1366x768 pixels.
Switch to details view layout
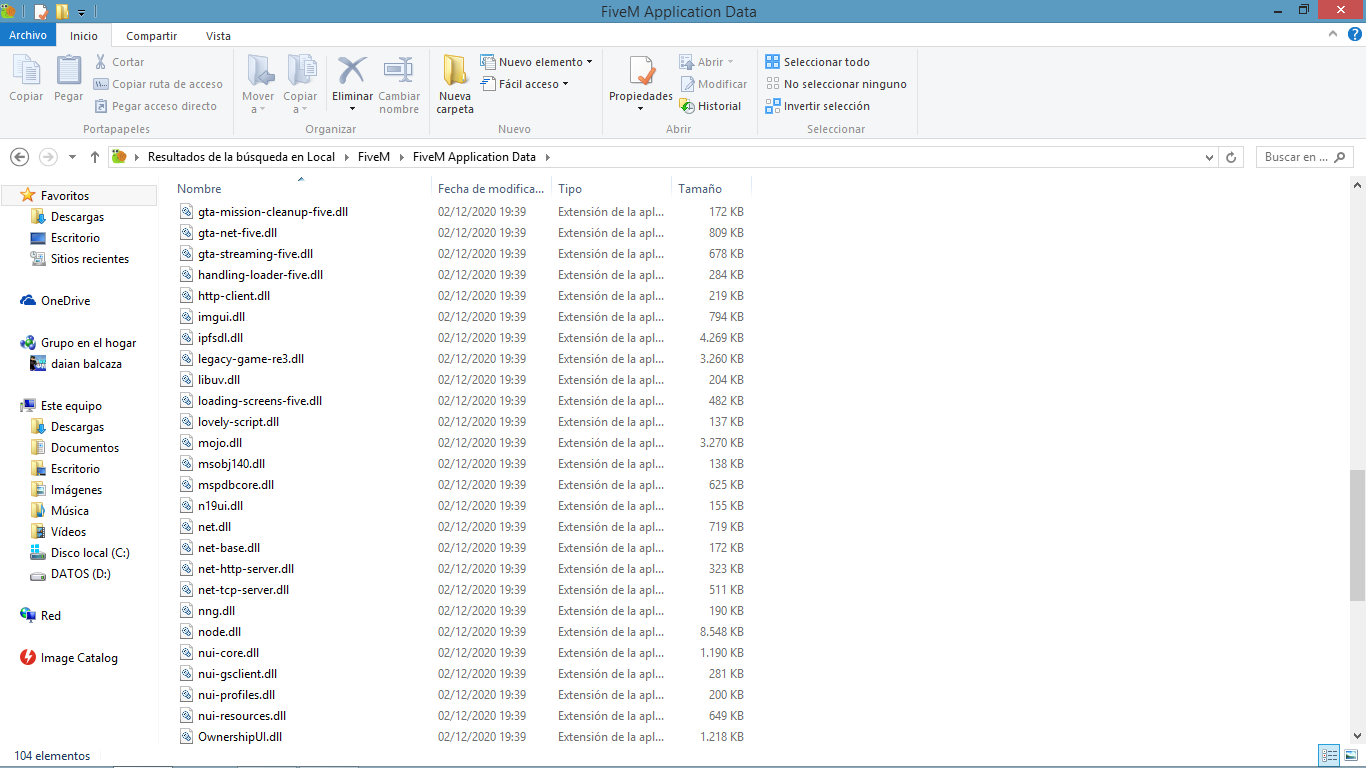click(1329, 756)
